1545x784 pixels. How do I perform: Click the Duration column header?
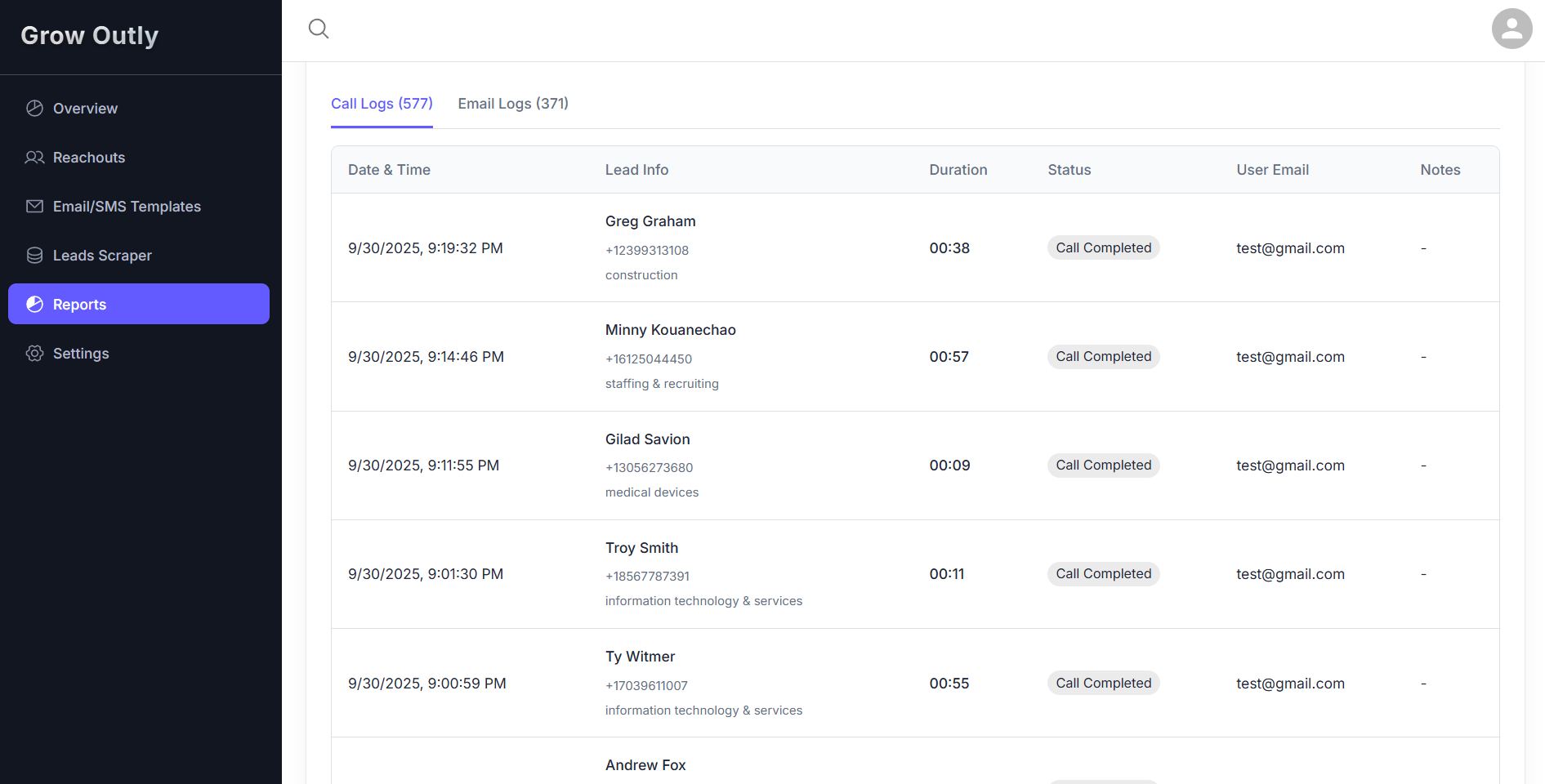[958, 170]
